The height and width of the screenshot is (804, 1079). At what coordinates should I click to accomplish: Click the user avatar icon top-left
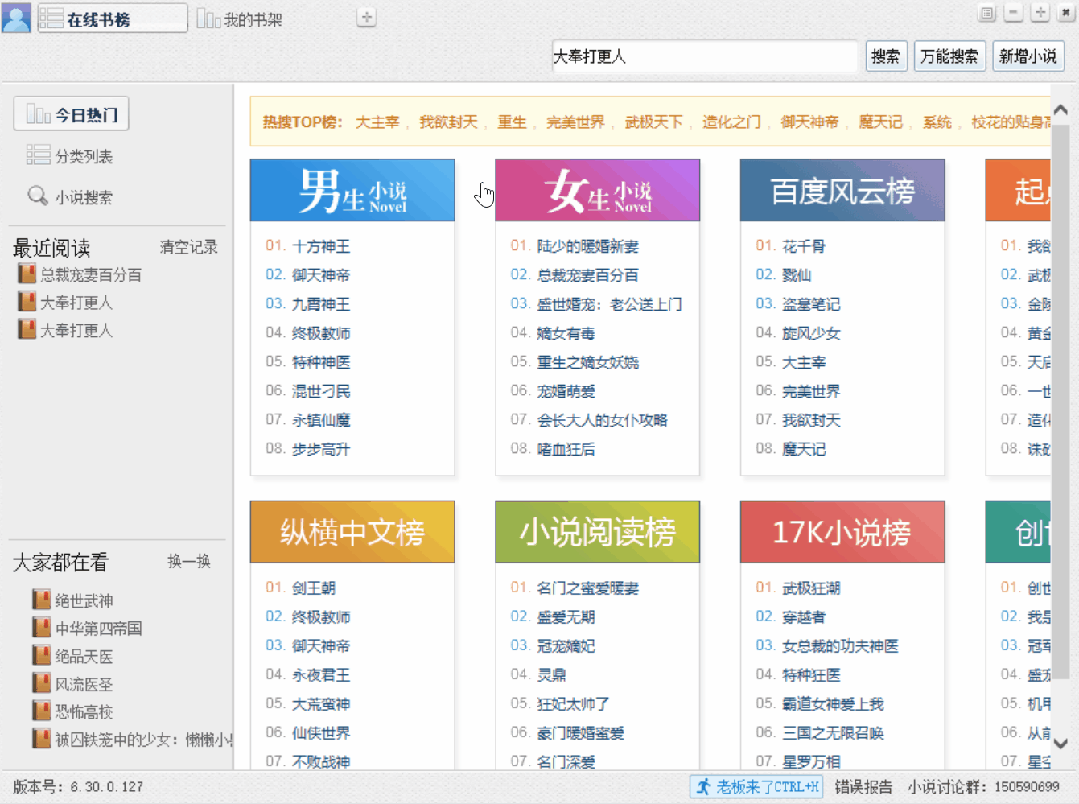pos(15,17)
